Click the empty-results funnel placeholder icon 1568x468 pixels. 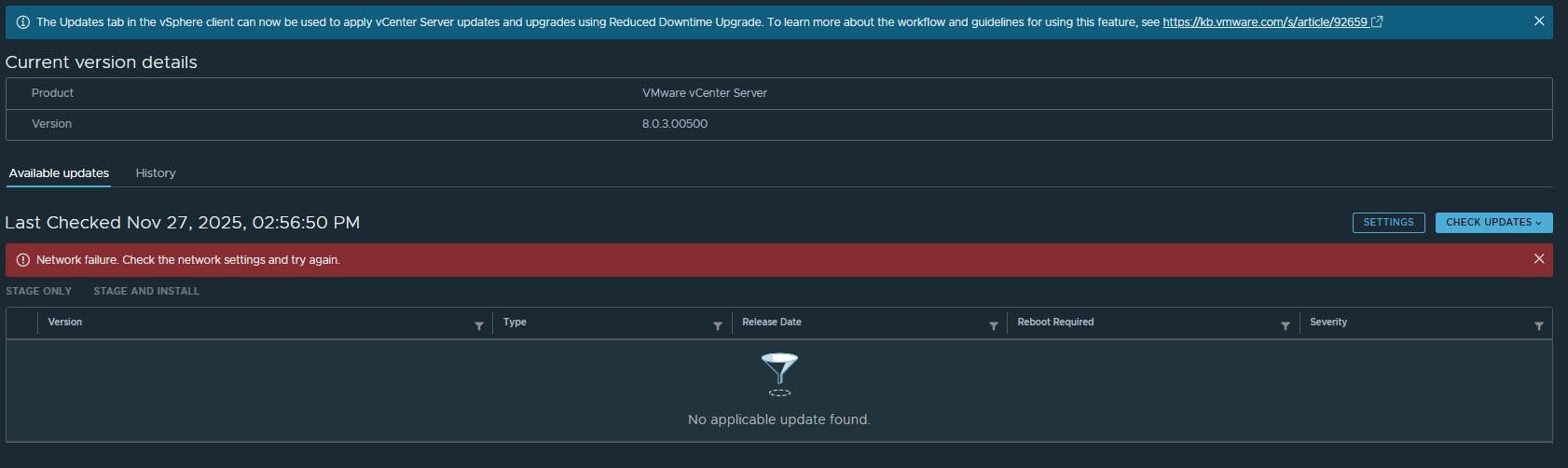[779, 373]
